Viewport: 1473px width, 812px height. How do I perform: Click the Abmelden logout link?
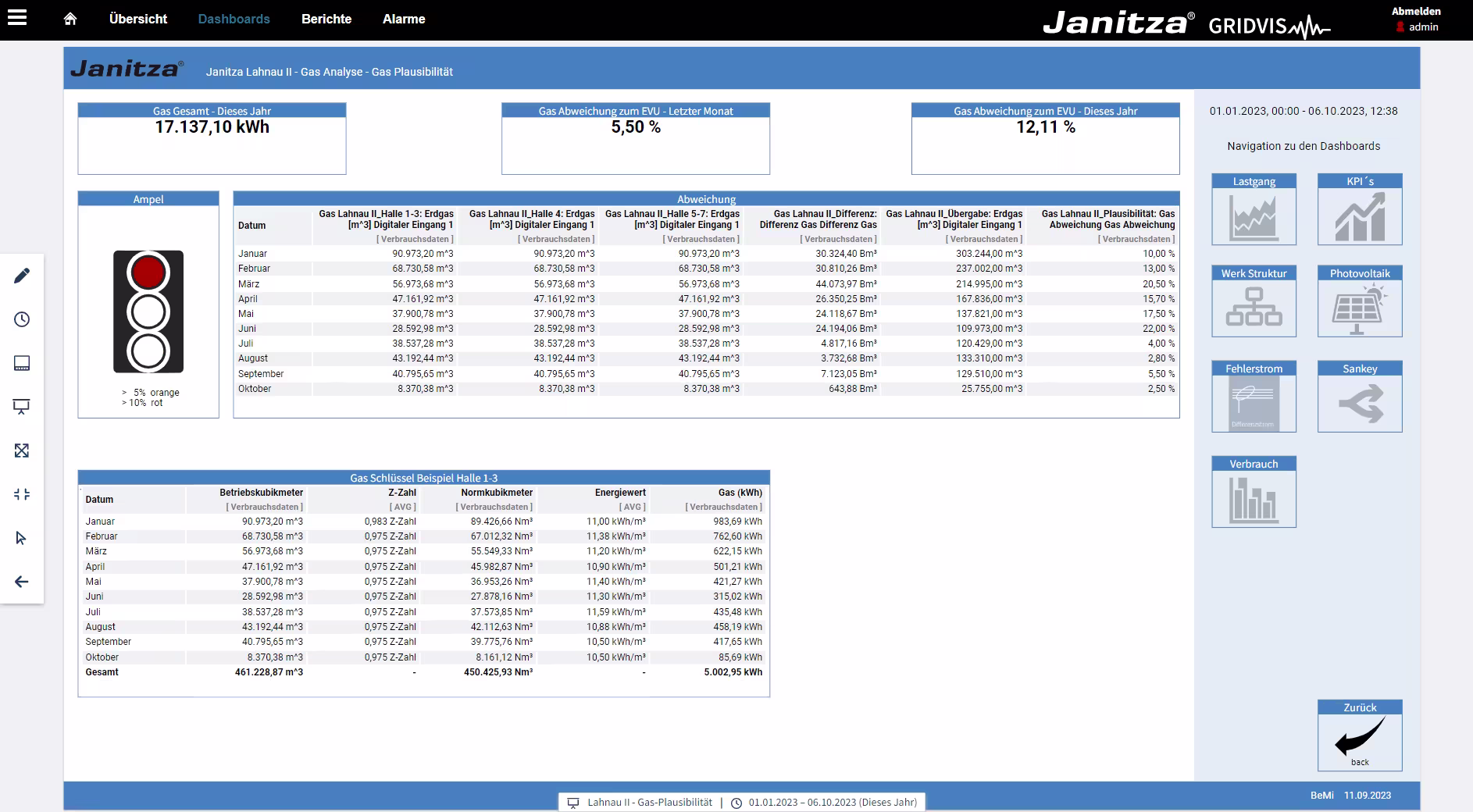tap(1416, 11)
